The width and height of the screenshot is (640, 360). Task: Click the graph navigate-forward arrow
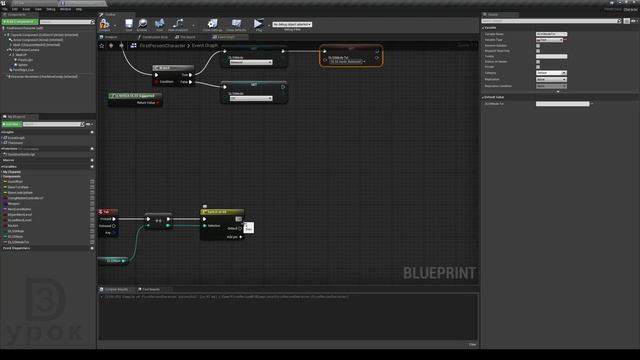121,46
